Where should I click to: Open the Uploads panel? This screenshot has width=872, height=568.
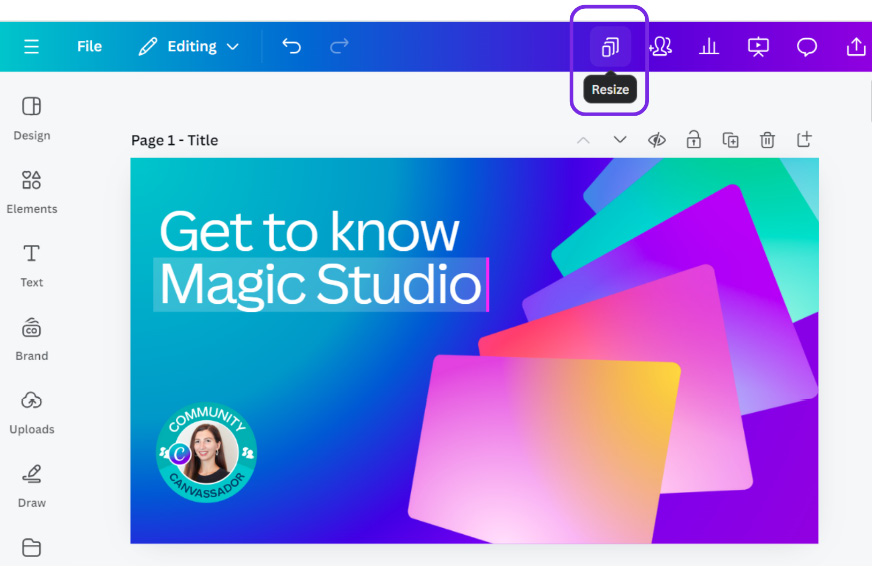[32, 412]
